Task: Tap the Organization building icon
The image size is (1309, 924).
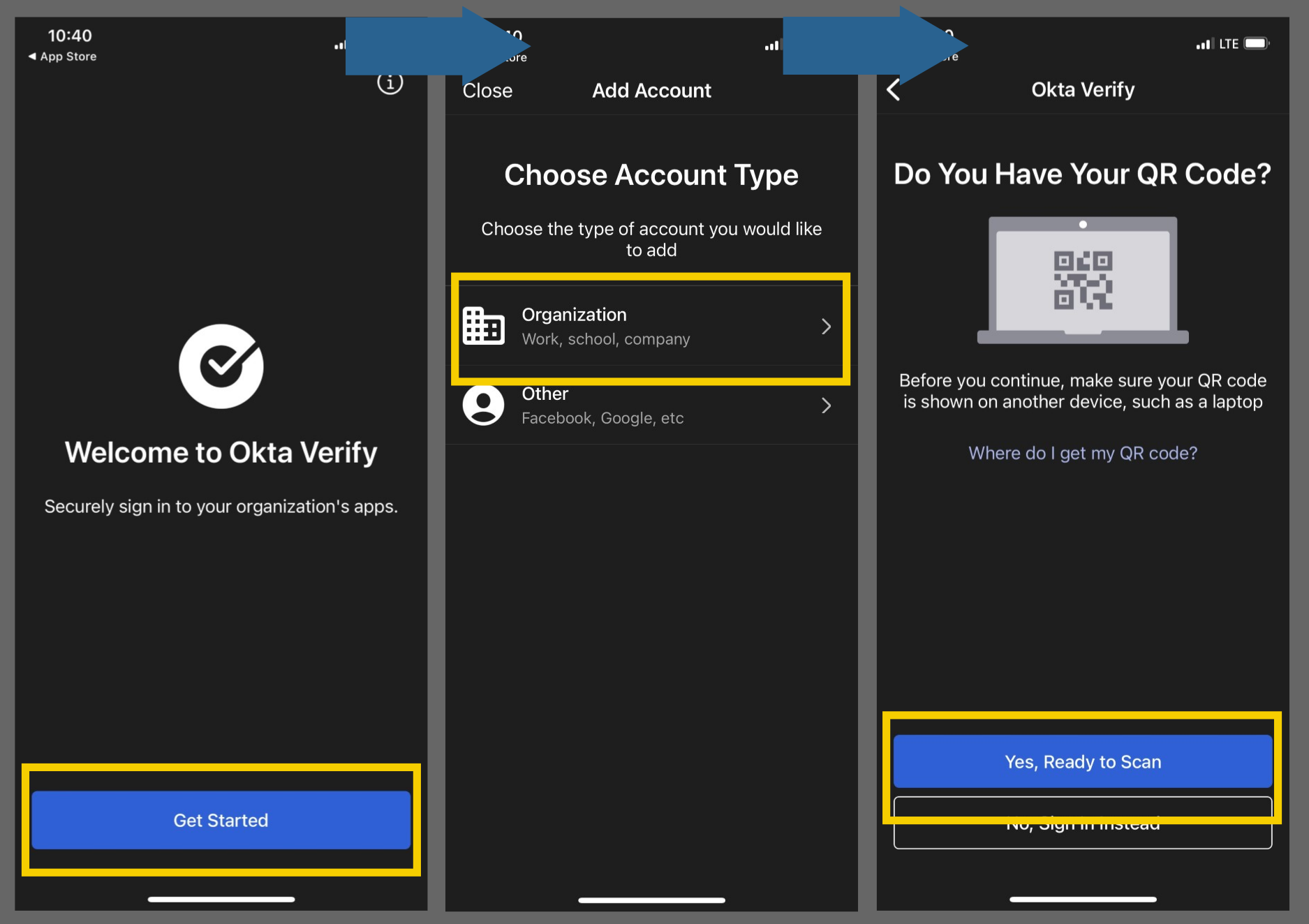Action: tap(483, 326)
